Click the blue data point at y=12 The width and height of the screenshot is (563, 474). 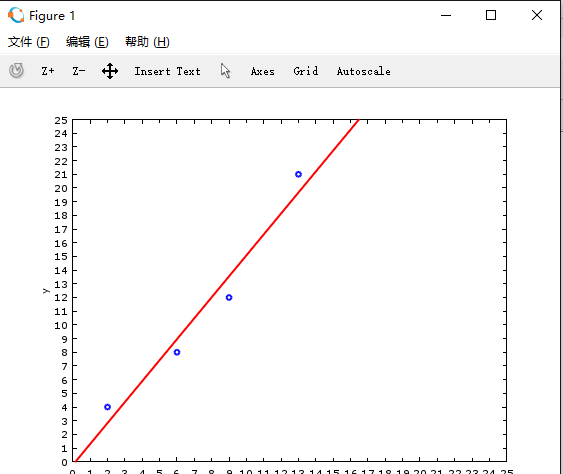pyautogui.click(x=229, y=297)
